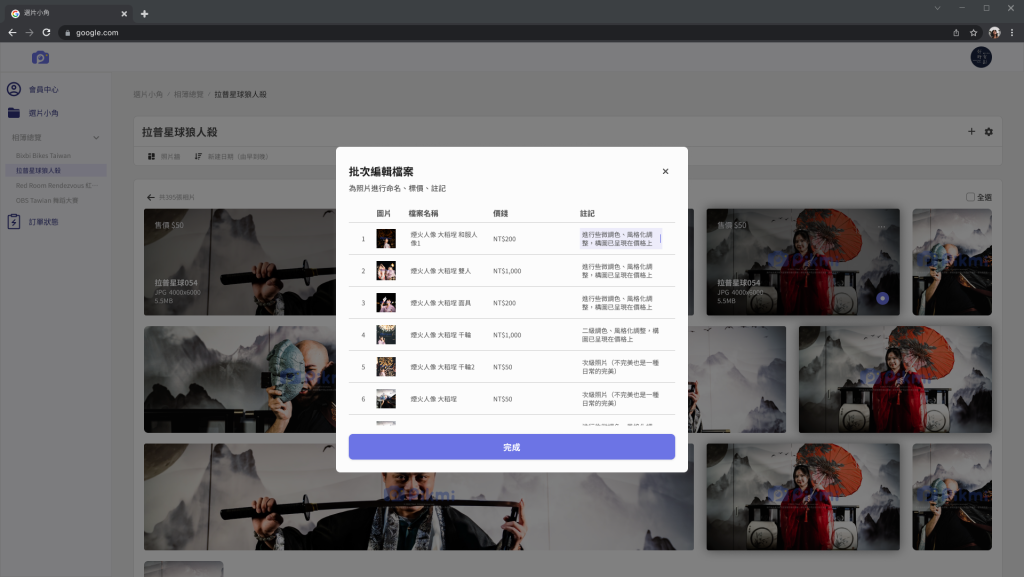
Task: Click the plus icon to add photos
Action: click(971, 132)
